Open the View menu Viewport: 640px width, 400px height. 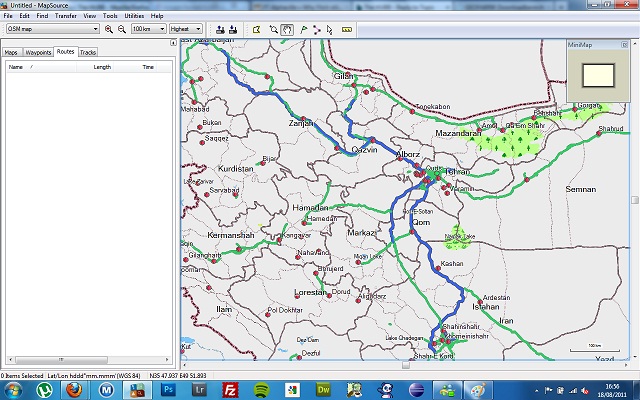pos(89,16)
